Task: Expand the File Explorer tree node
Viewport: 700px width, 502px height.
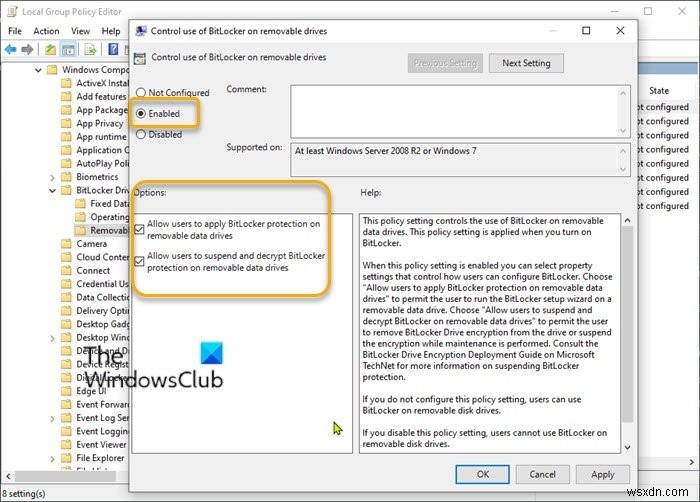Action: (52, 459)
